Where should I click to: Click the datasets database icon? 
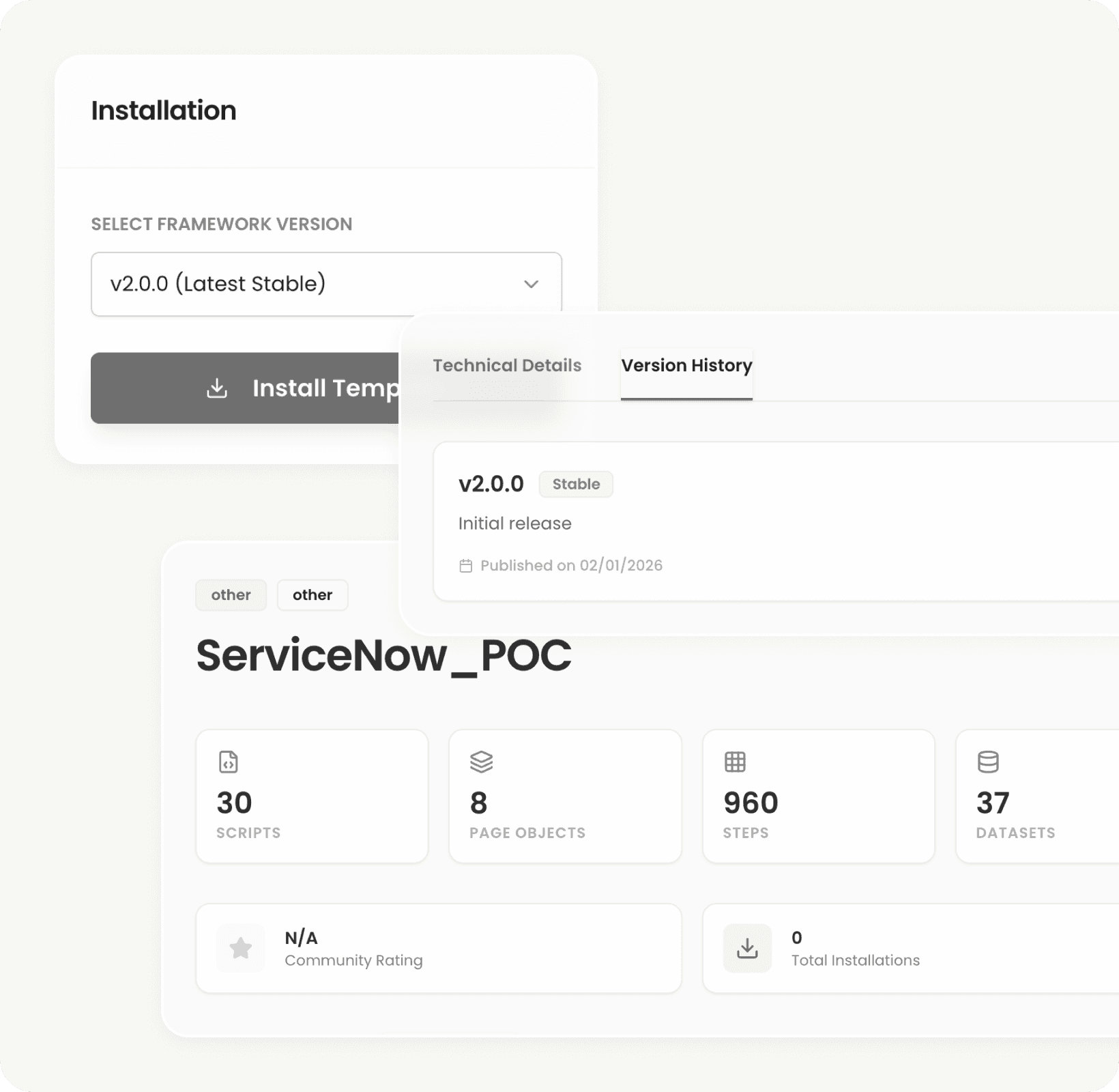coord(988,763)
